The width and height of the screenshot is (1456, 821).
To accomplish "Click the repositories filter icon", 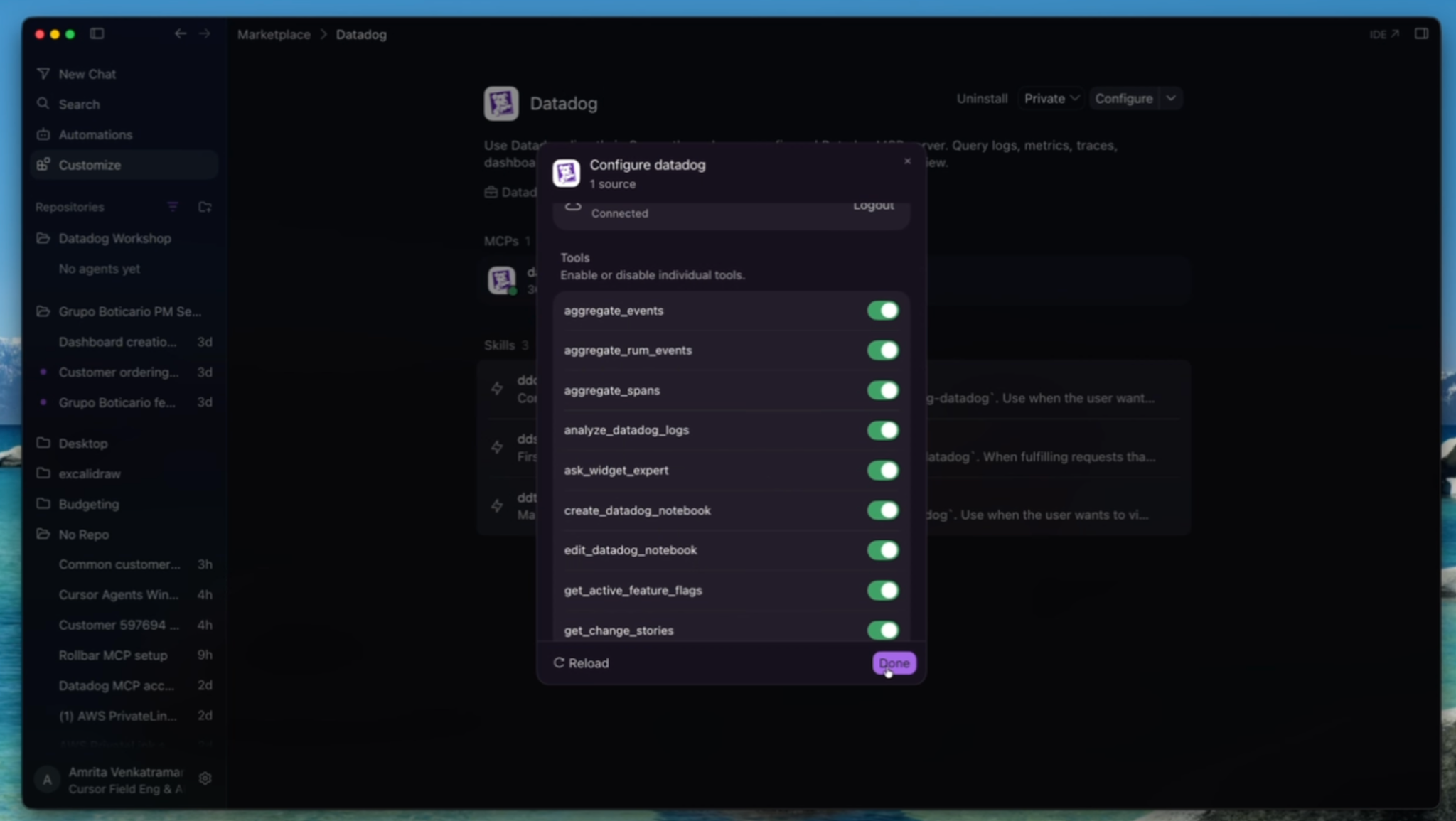I will (x=173, y=207).
